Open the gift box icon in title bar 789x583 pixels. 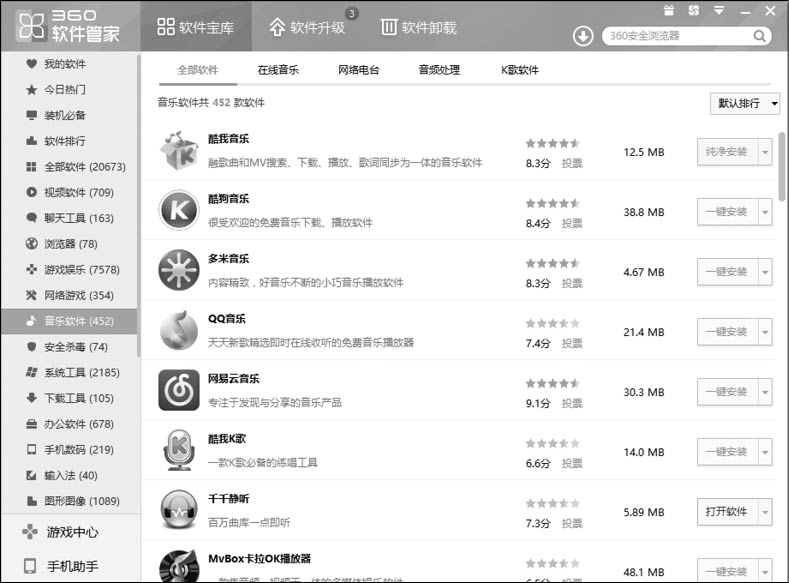coord(669,10)
